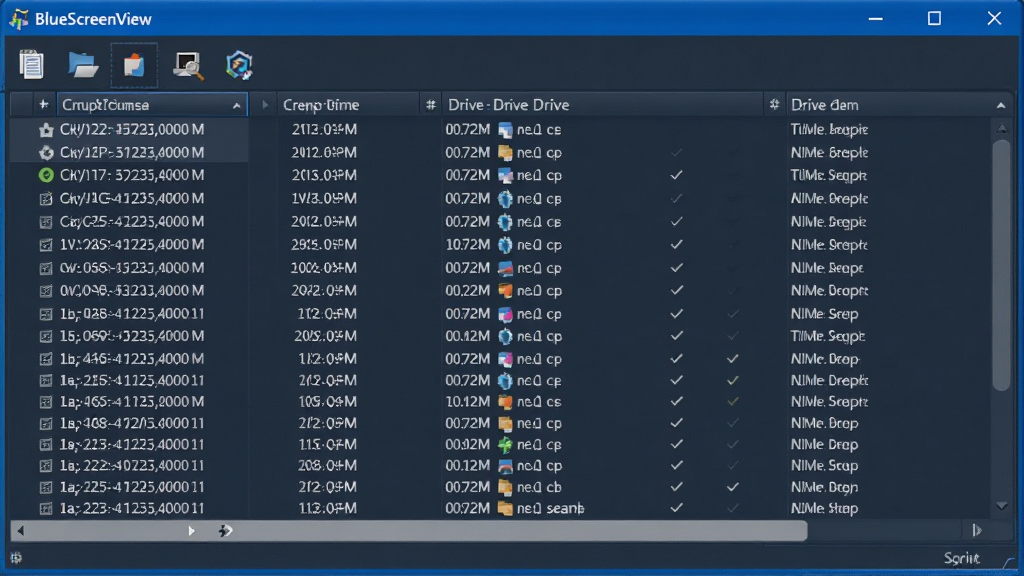Toggle second checkmark in 1b;-446 row
This screenshot has width=1024, height=576.
[x=733, y=359]
